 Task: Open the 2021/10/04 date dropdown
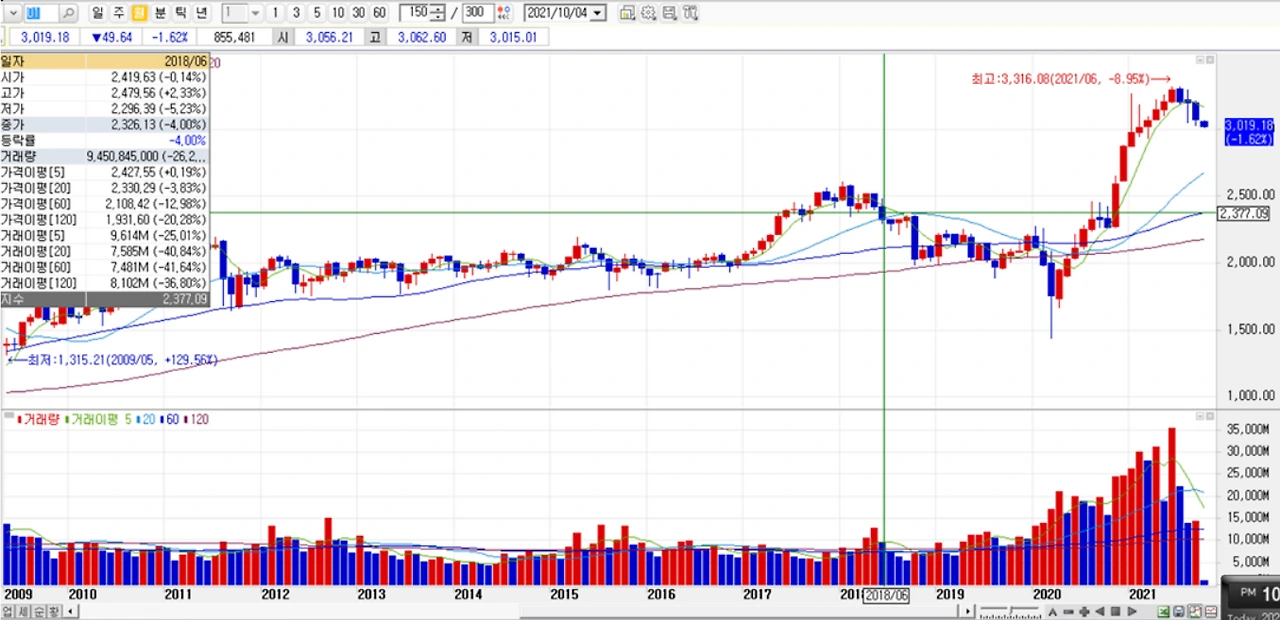point(598,13)
